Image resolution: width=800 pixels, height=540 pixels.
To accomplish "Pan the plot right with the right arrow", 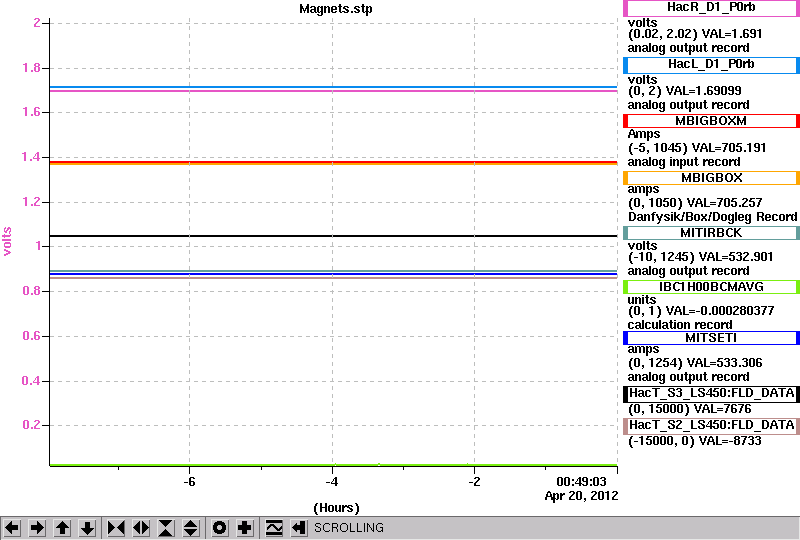I will pyautogui.click(x=37, y=528).
